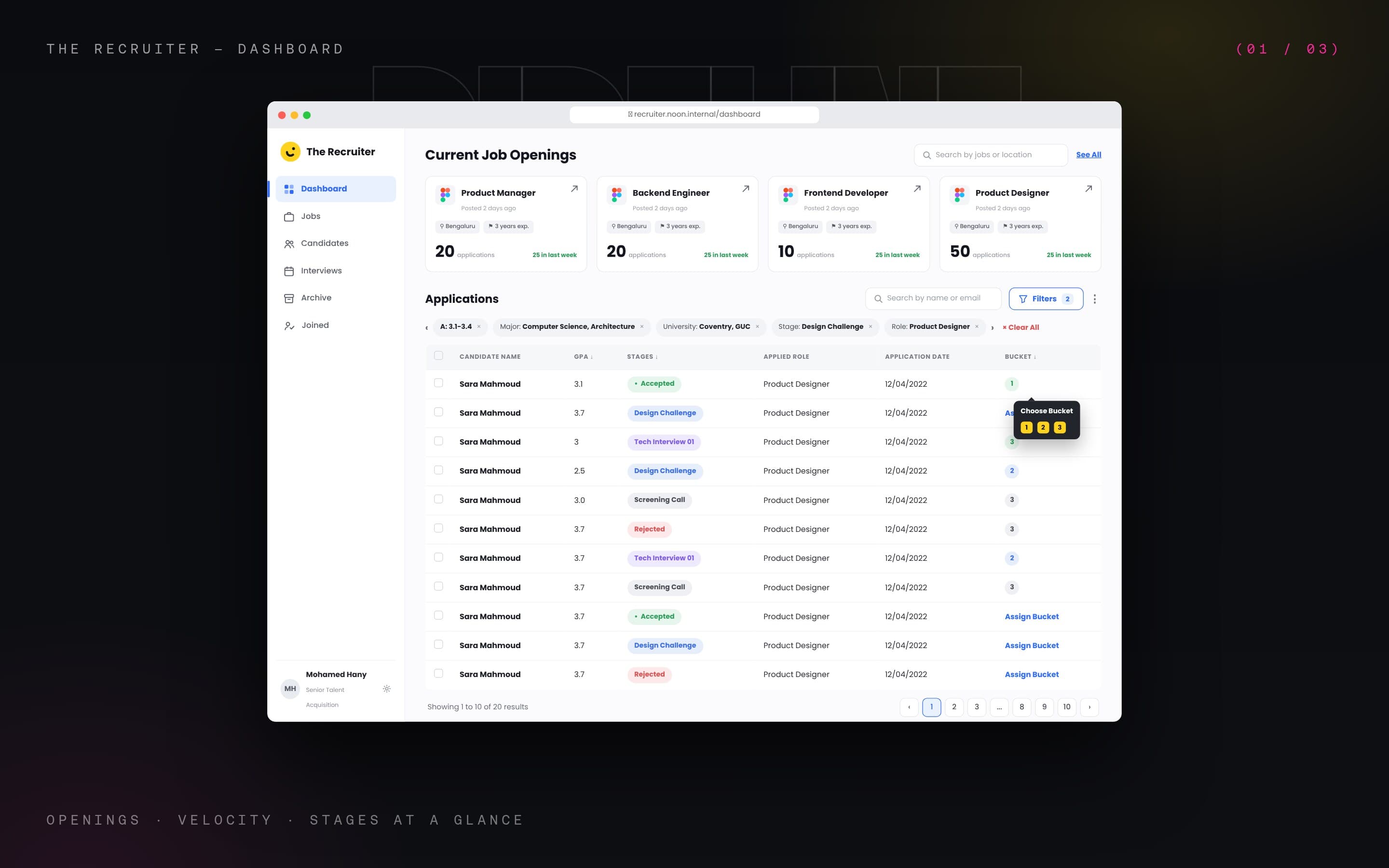Check the last Rejected row's checkbox

(x=438, y=673)
